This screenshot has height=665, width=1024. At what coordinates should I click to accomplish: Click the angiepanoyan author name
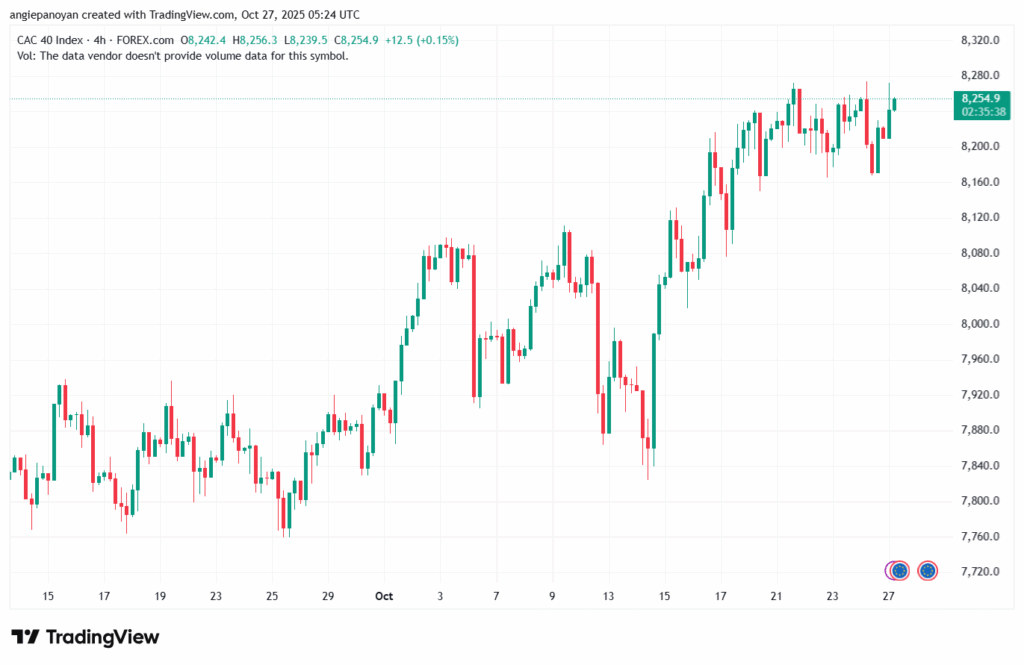coord(45,14)
